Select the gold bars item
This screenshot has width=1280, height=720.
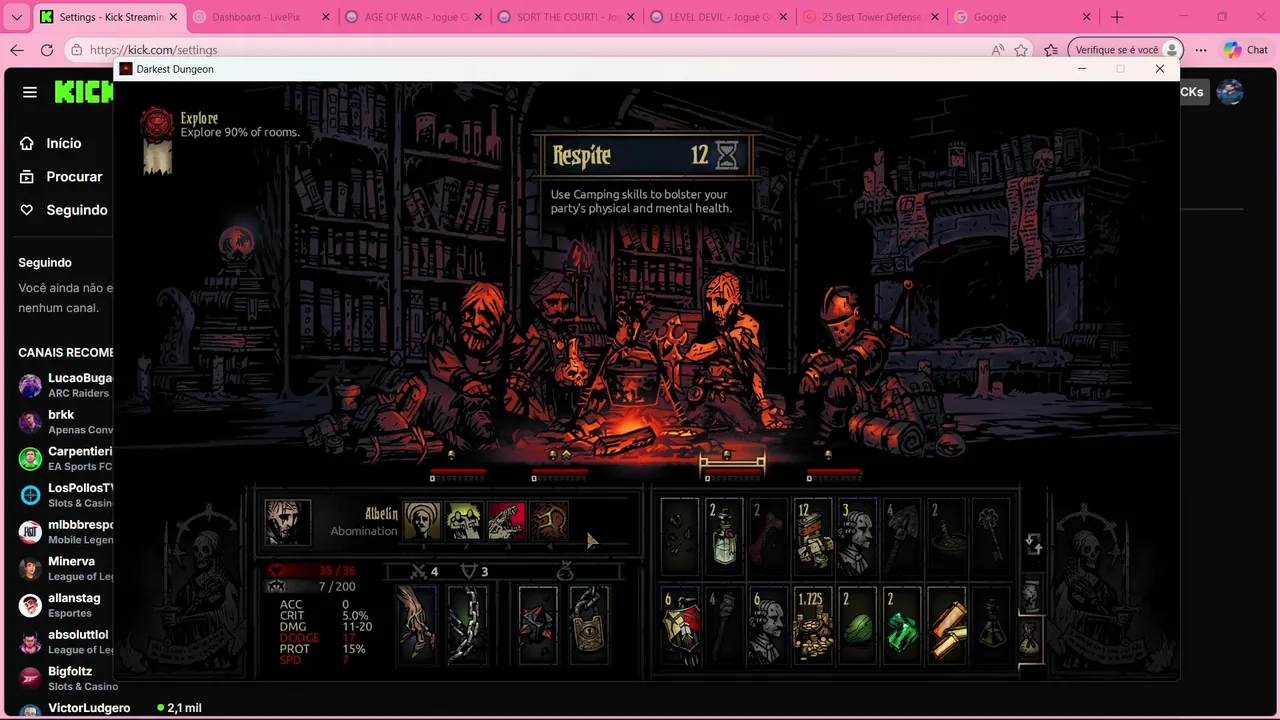946,627
